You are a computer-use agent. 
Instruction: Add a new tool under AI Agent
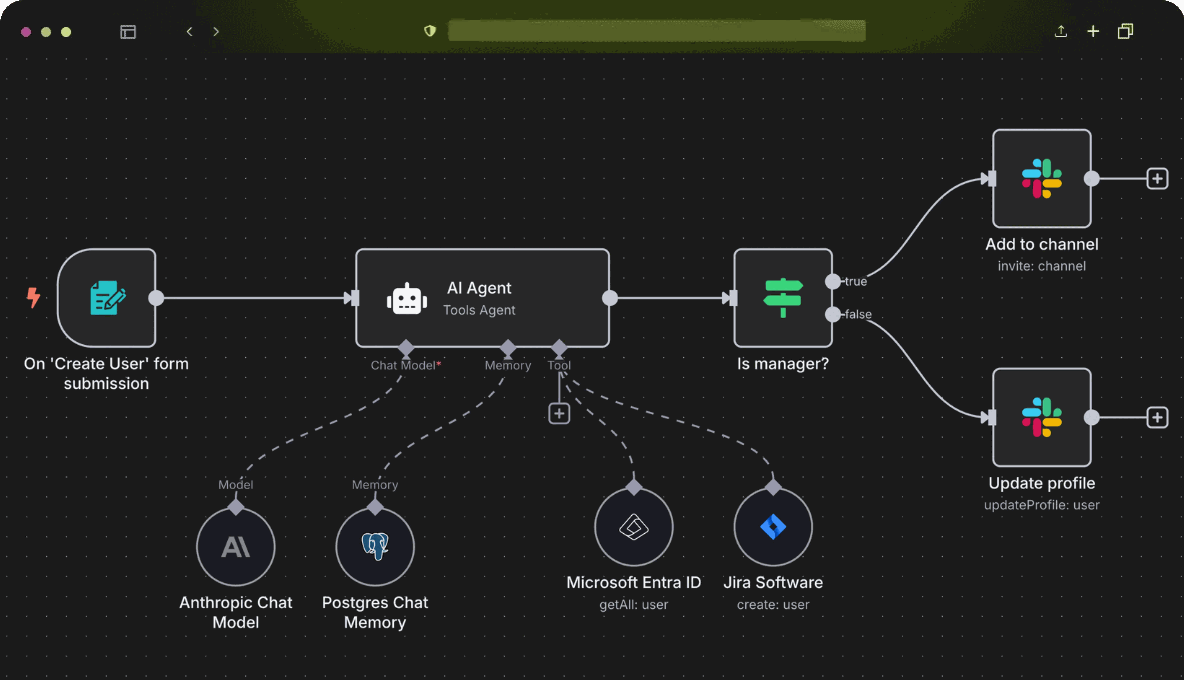559,413
